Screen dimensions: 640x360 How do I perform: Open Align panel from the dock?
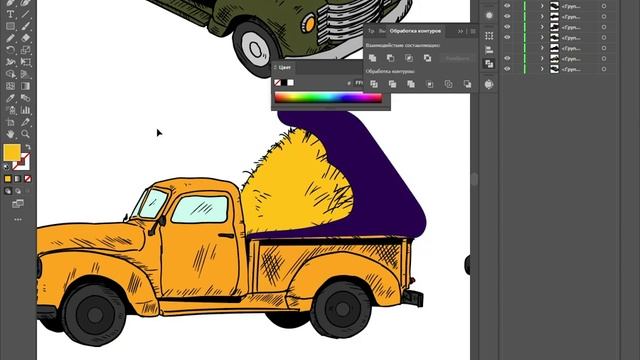489,50
